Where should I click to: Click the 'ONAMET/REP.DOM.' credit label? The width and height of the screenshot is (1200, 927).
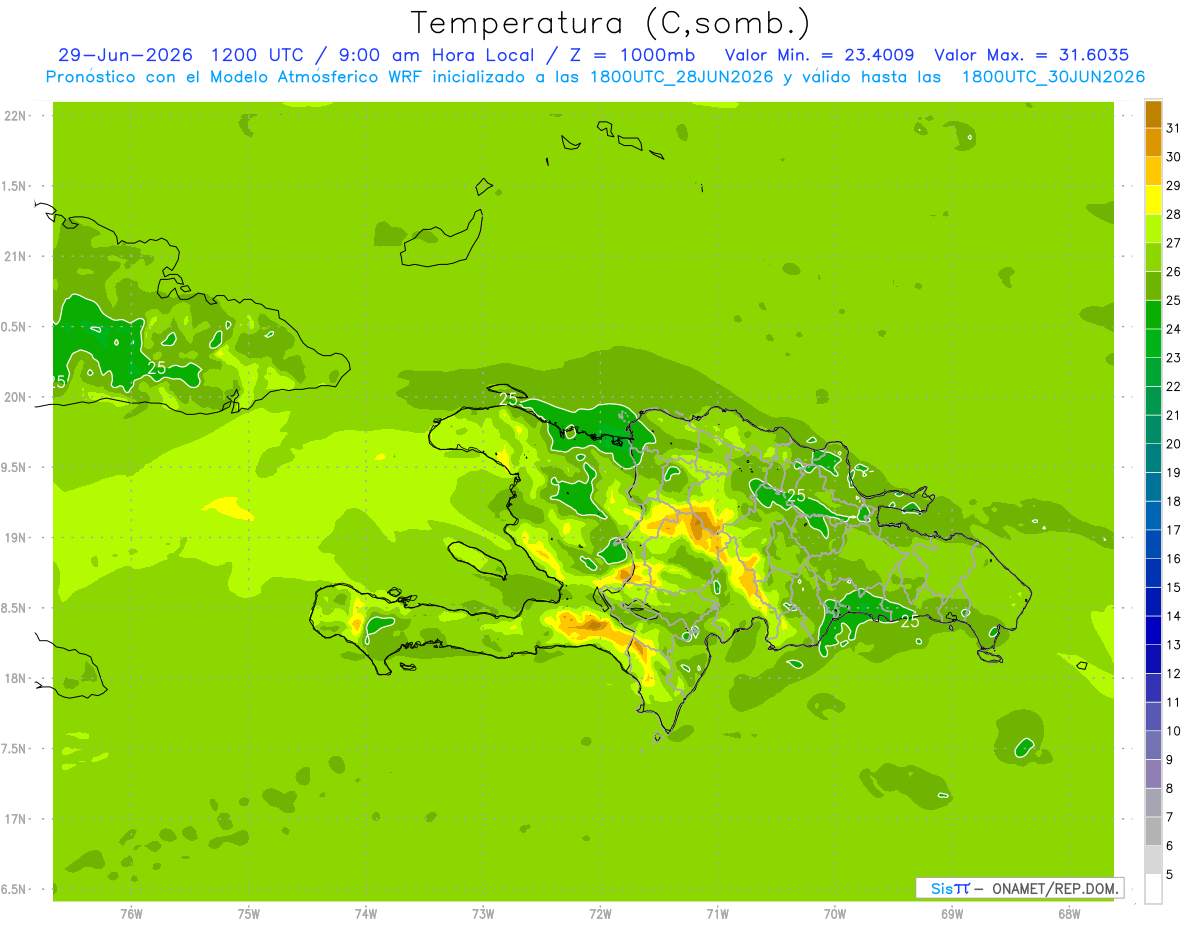point(1056,888)
